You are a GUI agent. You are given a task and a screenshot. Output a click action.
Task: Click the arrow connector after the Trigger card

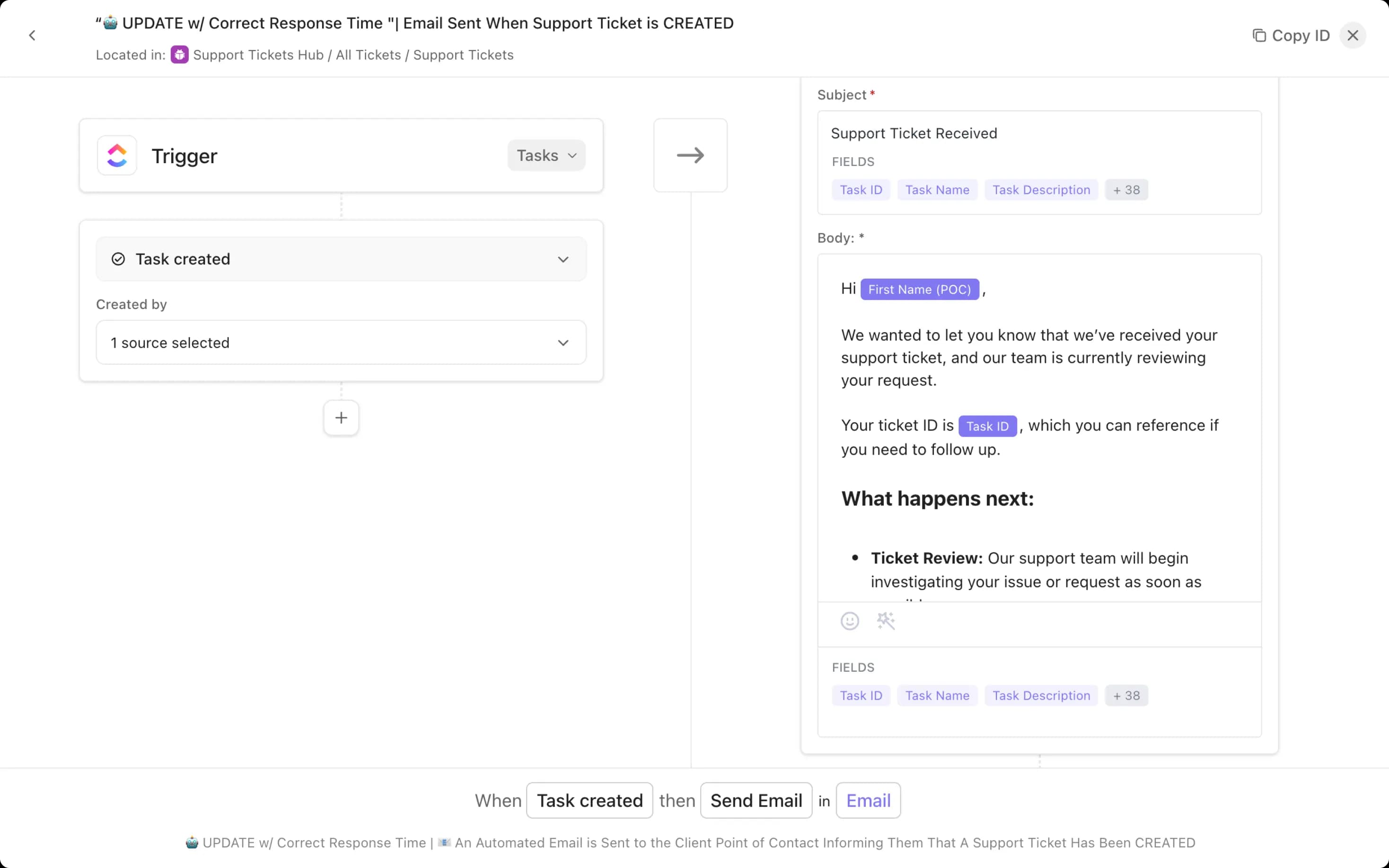[690, 155]
